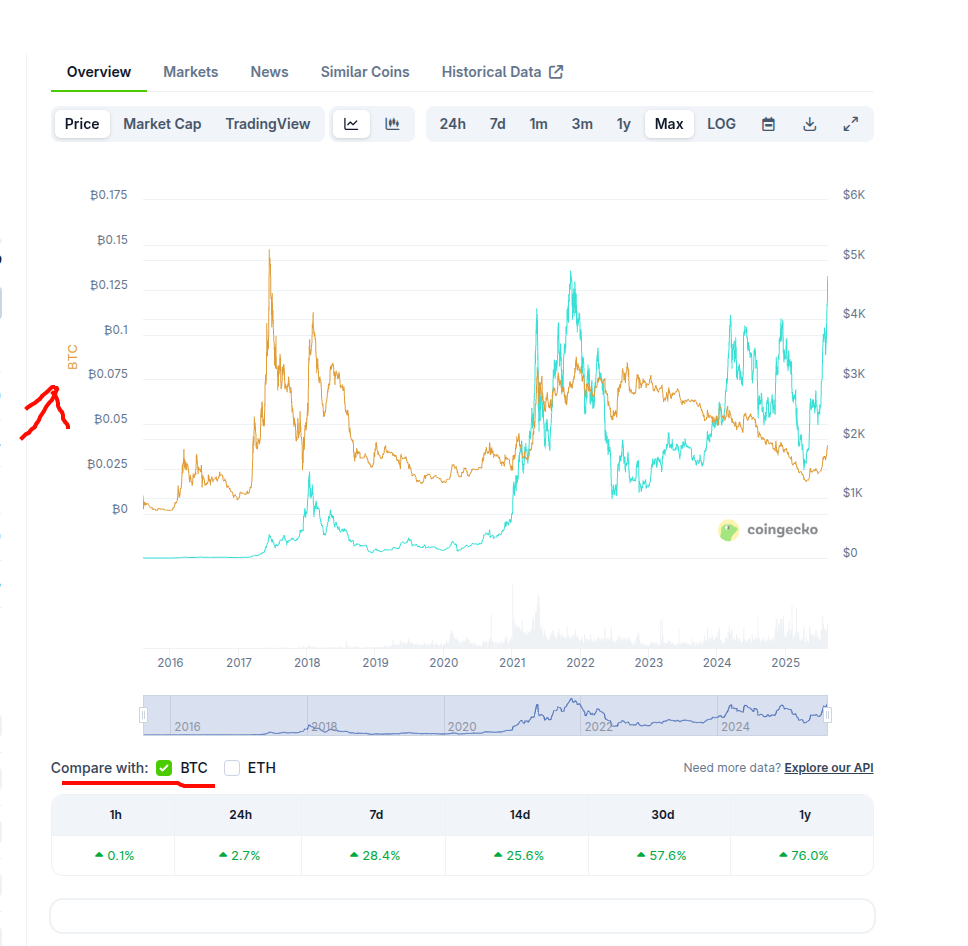The width and height of the screenshot is (968, 946).
Task: Download chart data icon
Action: 809,124
